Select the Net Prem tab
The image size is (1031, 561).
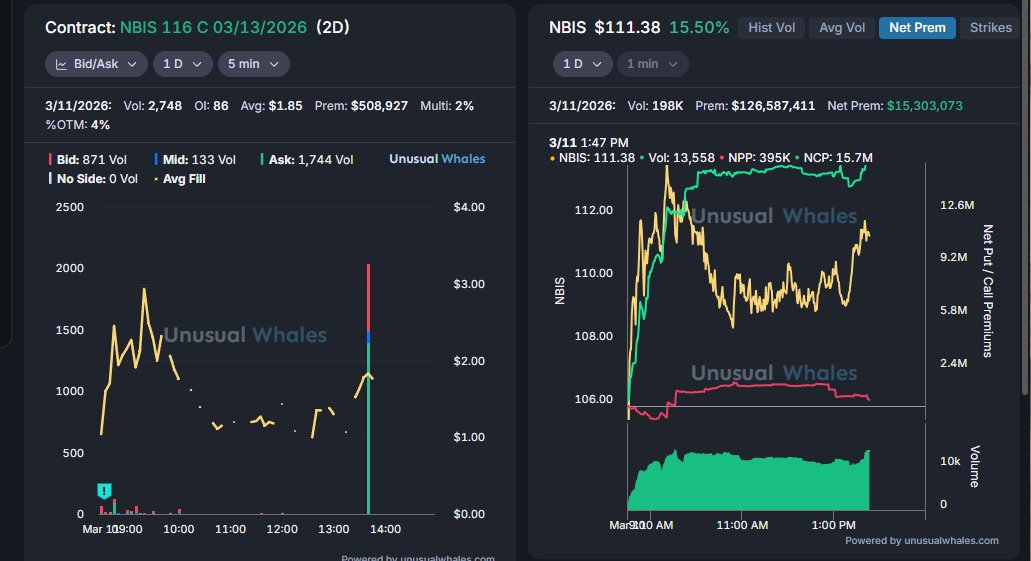click(917, 28)
